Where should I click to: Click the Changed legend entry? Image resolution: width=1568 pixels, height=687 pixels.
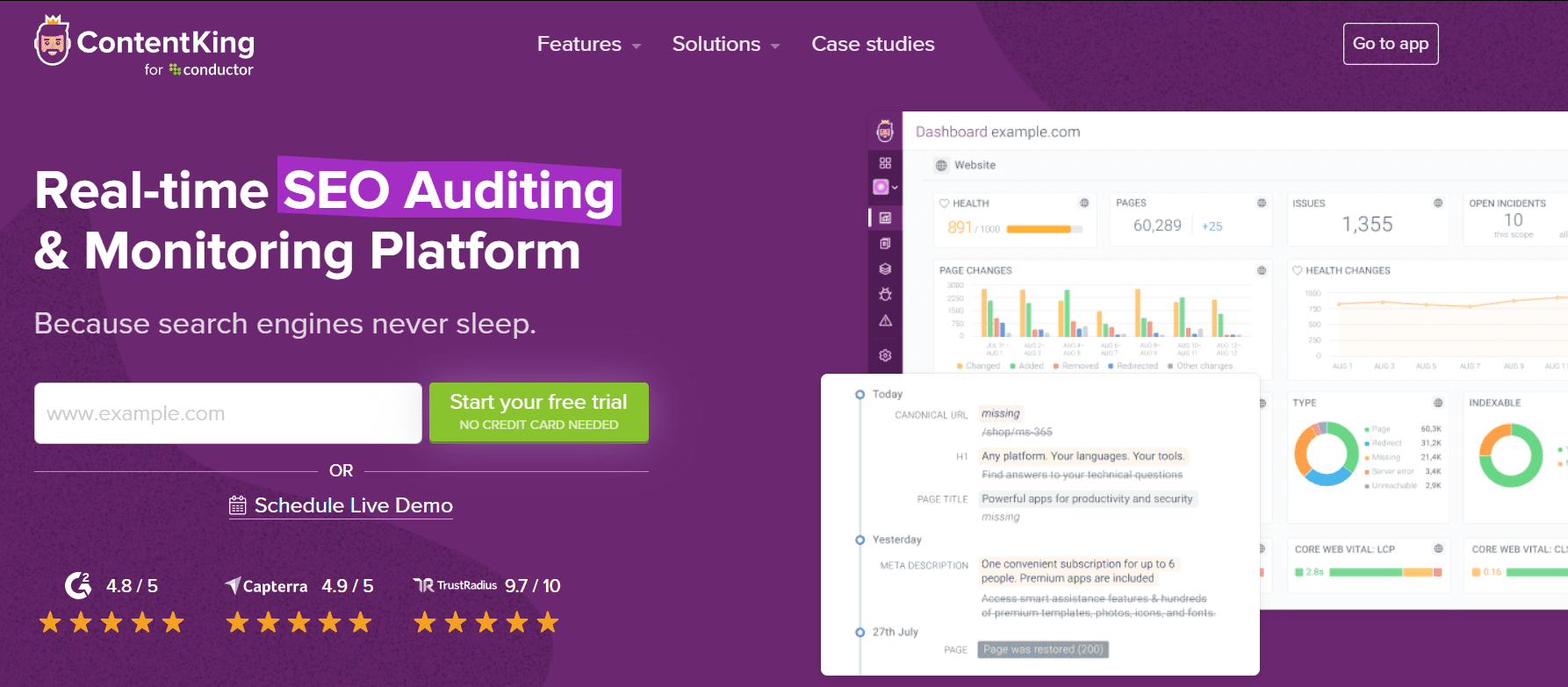[978, 366]
